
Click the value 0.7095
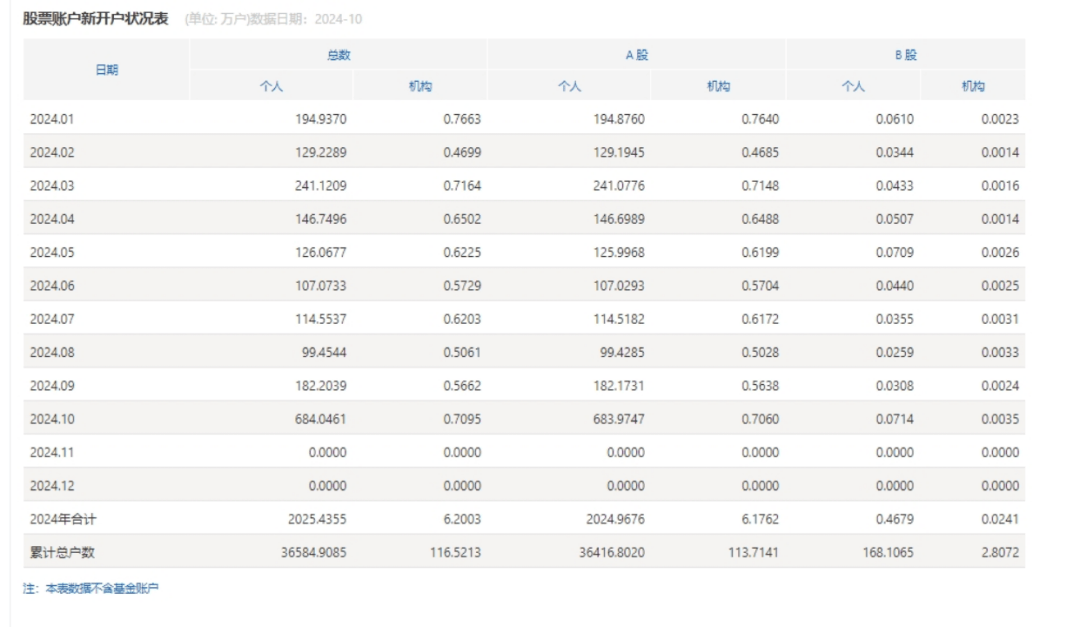[462, 419]
